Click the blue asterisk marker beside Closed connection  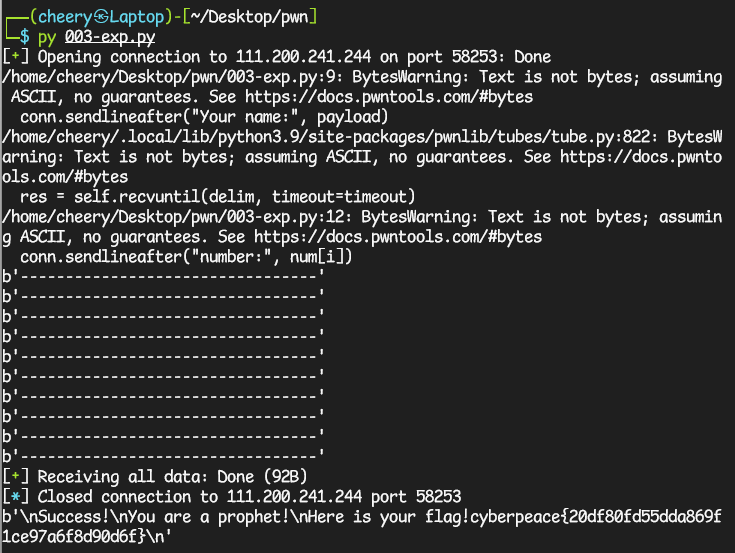click(15, 497)
